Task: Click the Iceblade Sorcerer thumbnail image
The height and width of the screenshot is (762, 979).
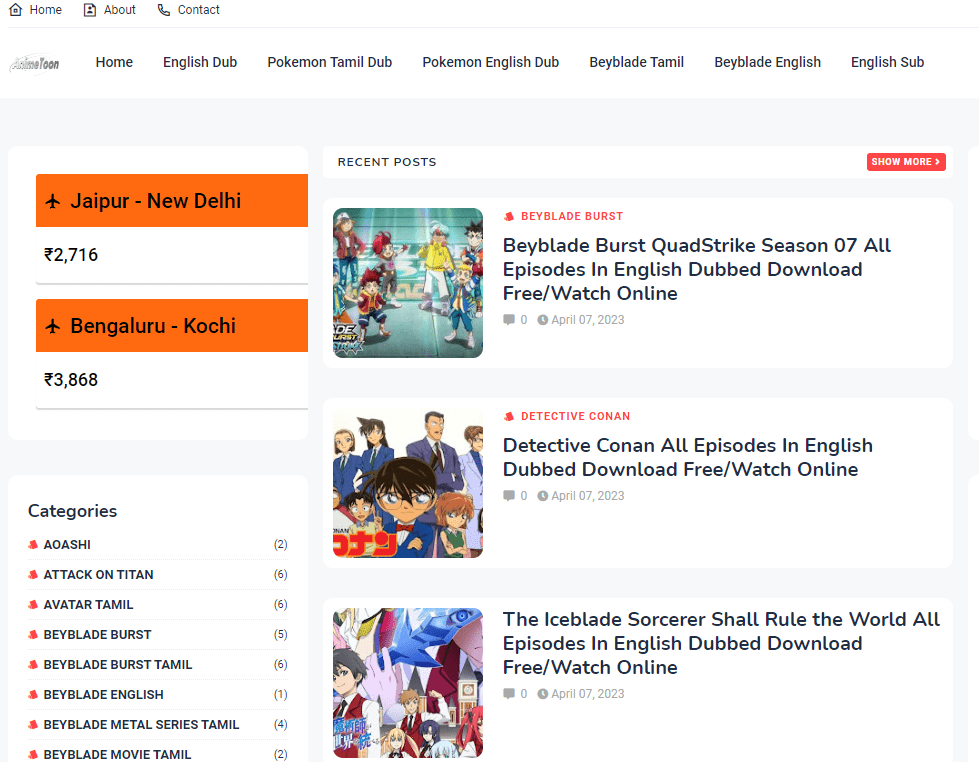Action: click(408, 683)
